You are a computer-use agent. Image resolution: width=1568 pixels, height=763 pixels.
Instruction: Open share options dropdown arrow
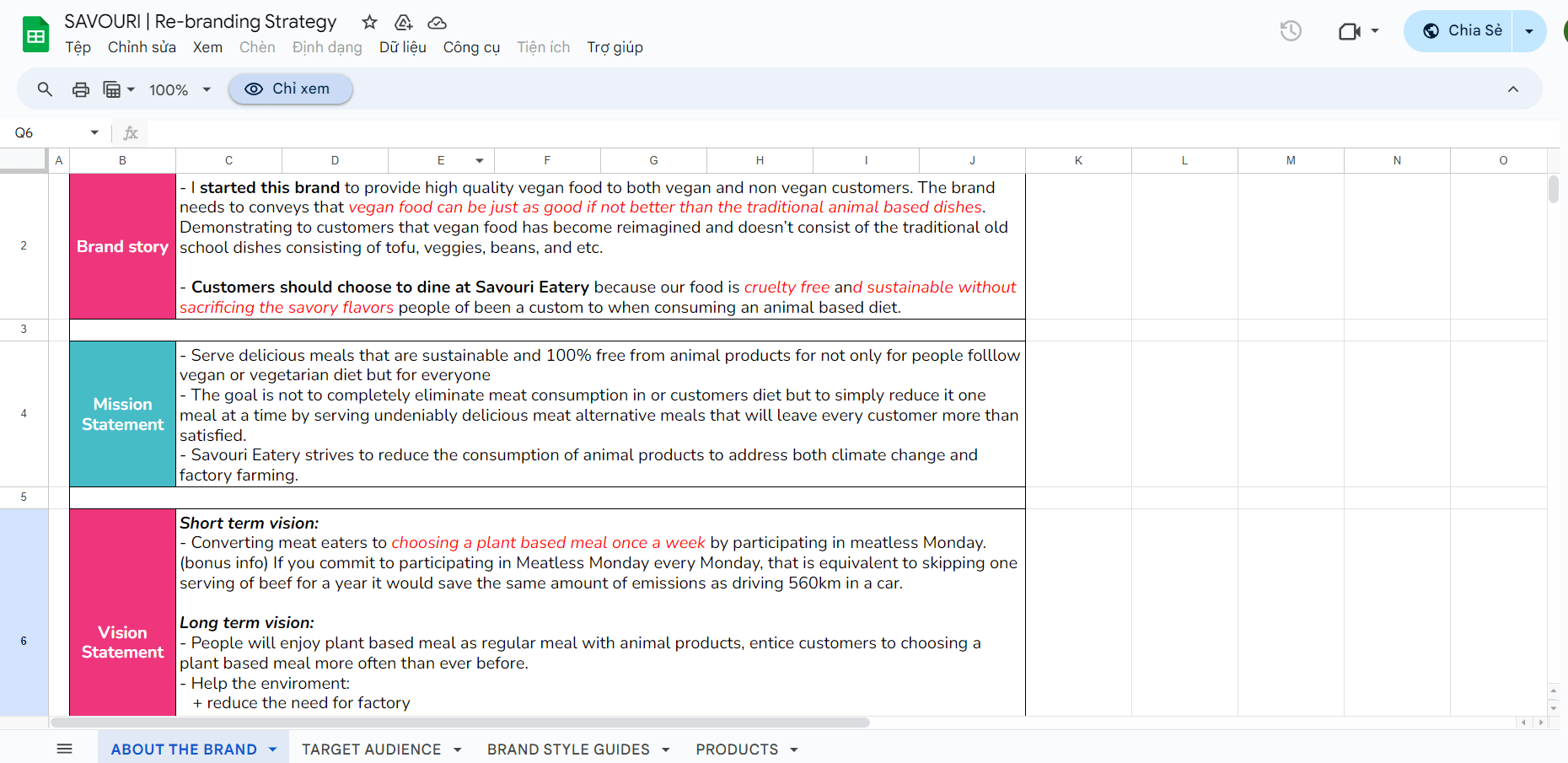pos(1529,31)
